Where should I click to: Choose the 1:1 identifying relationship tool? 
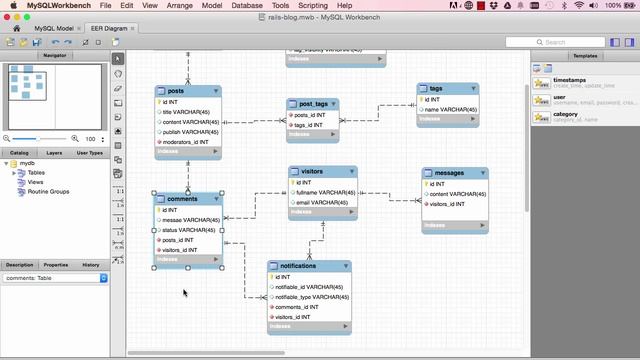point(118,219)
